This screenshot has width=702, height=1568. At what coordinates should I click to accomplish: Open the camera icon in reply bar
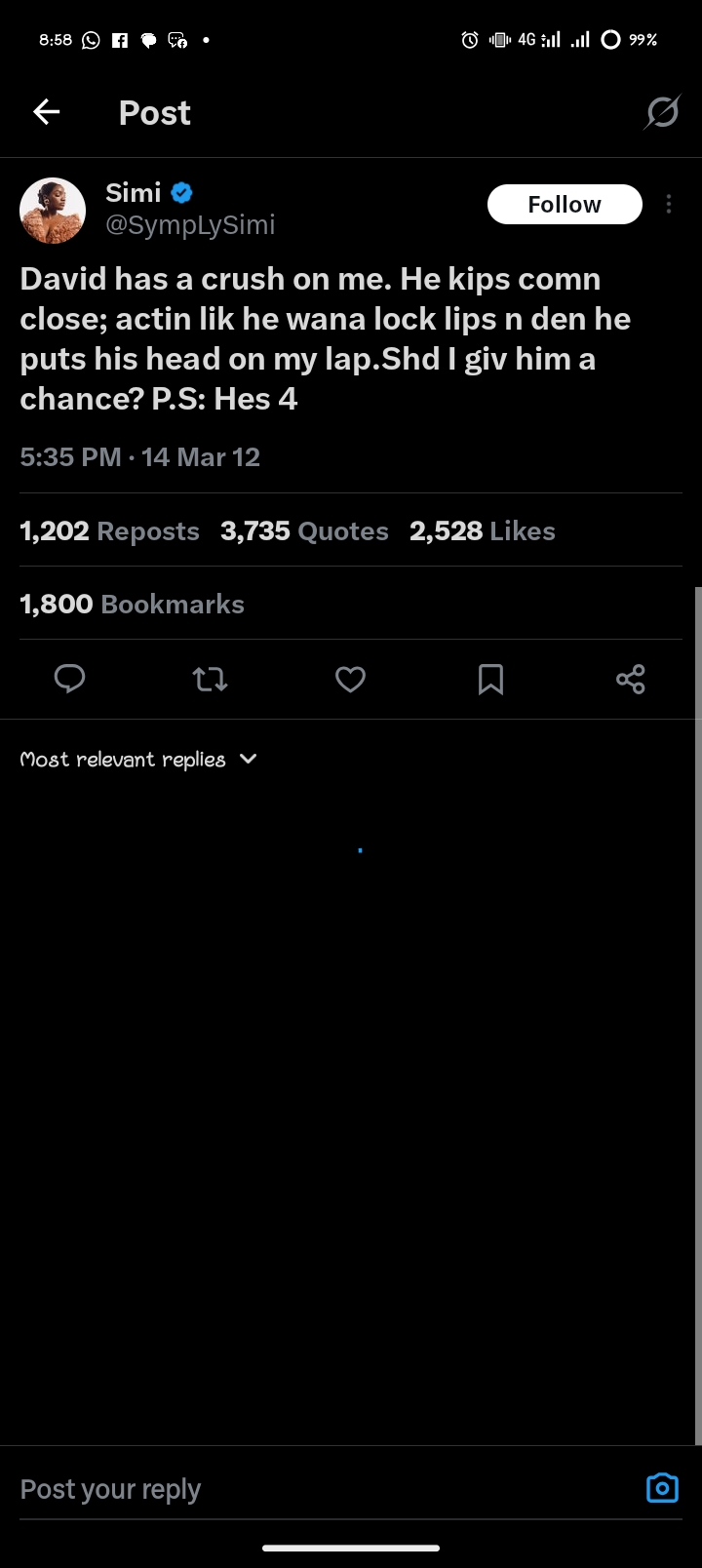[662, 1488]
